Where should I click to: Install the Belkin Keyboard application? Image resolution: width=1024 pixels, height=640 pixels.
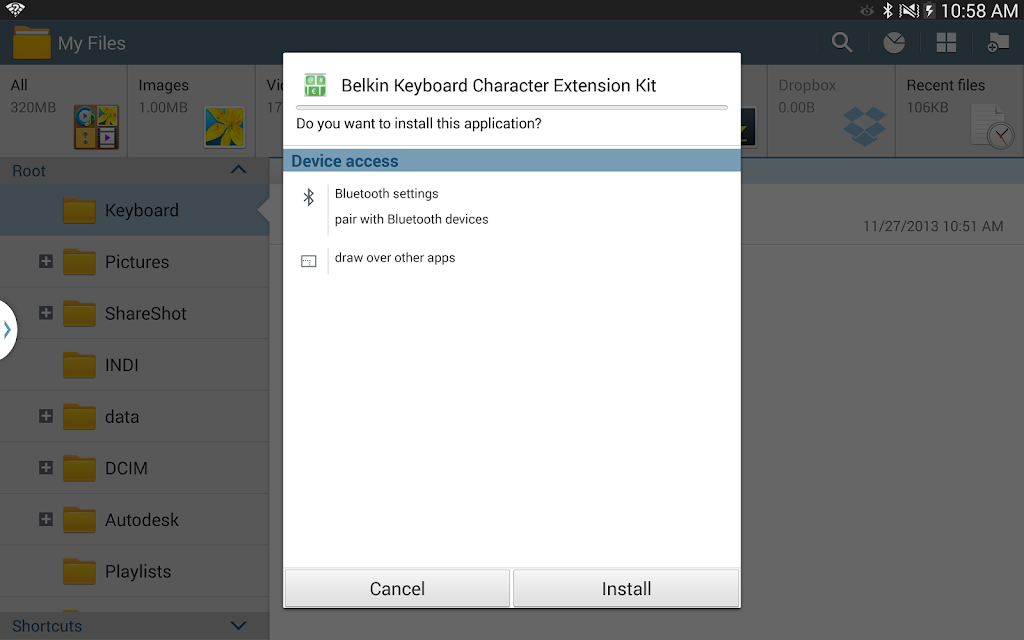(x=626, y=588)
